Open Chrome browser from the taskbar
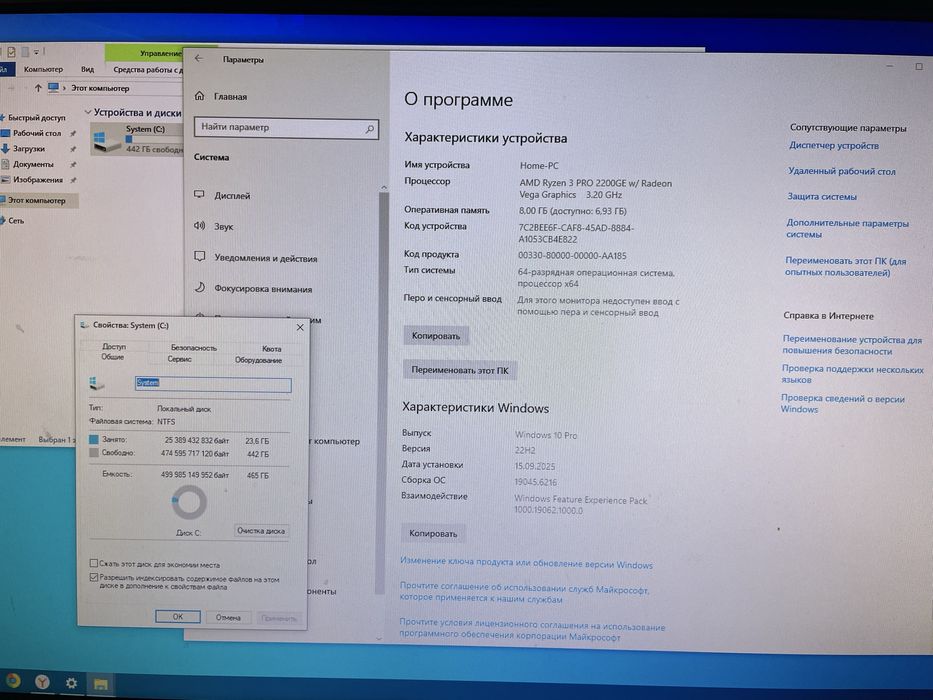Viewport: 933px width, 700px height. click(x=12, y=681)
